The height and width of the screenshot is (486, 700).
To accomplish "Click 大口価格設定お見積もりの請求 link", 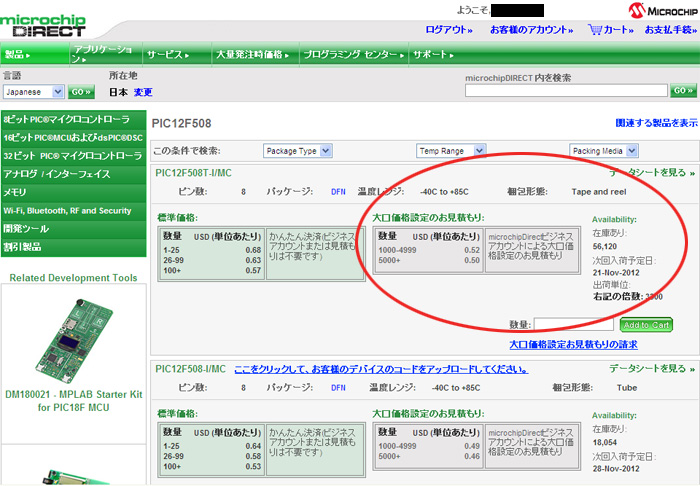I will pyautogui.click(x=573, y=345).
